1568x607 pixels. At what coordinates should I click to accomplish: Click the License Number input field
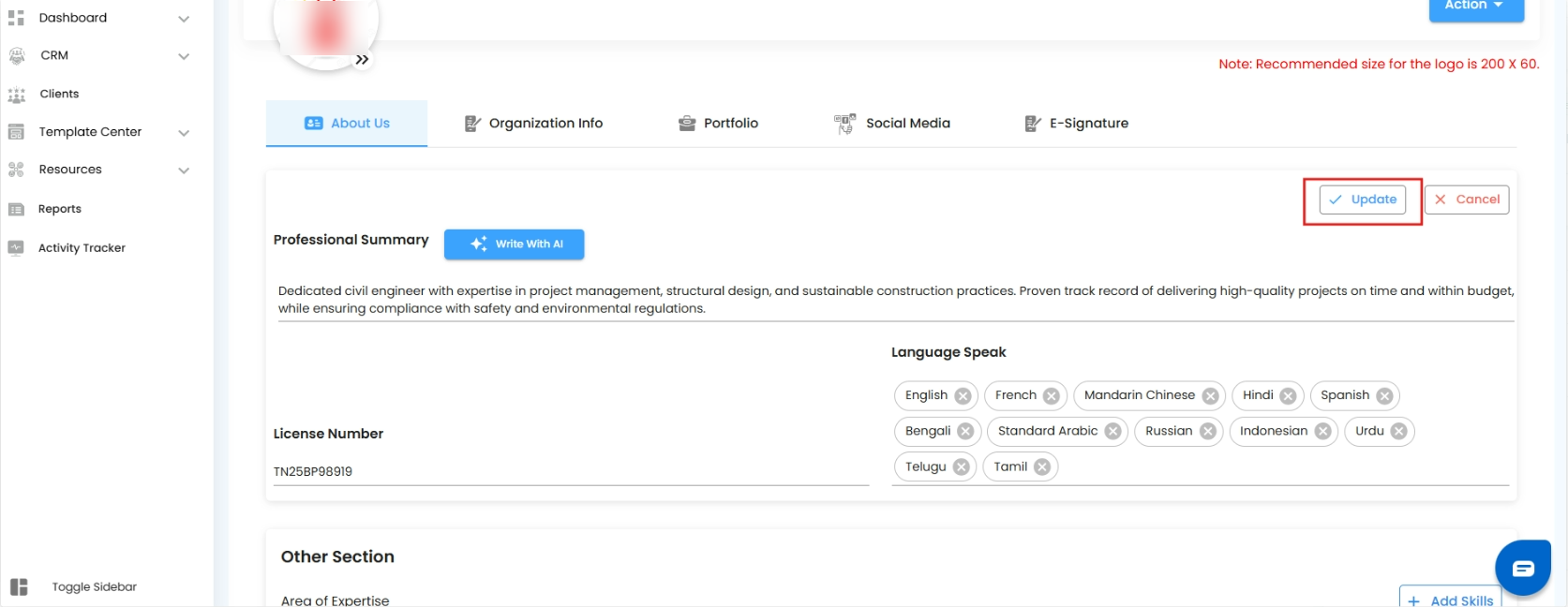point(570,472)
